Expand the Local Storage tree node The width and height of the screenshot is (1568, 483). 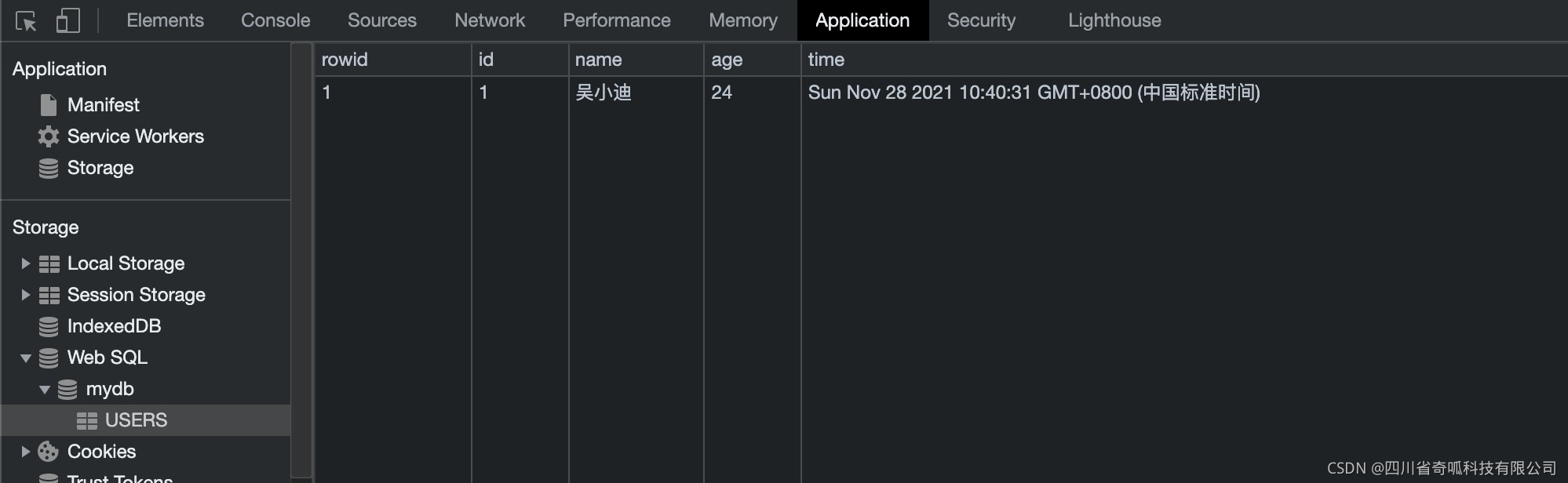[x=25, y=263]
